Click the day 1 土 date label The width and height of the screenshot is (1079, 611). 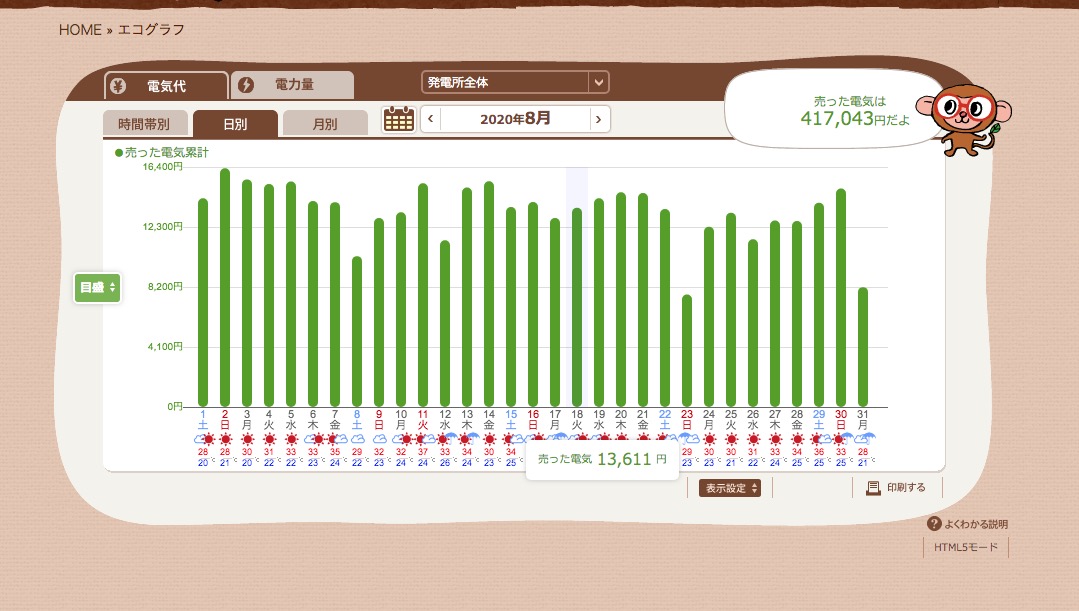pos(203,420)
